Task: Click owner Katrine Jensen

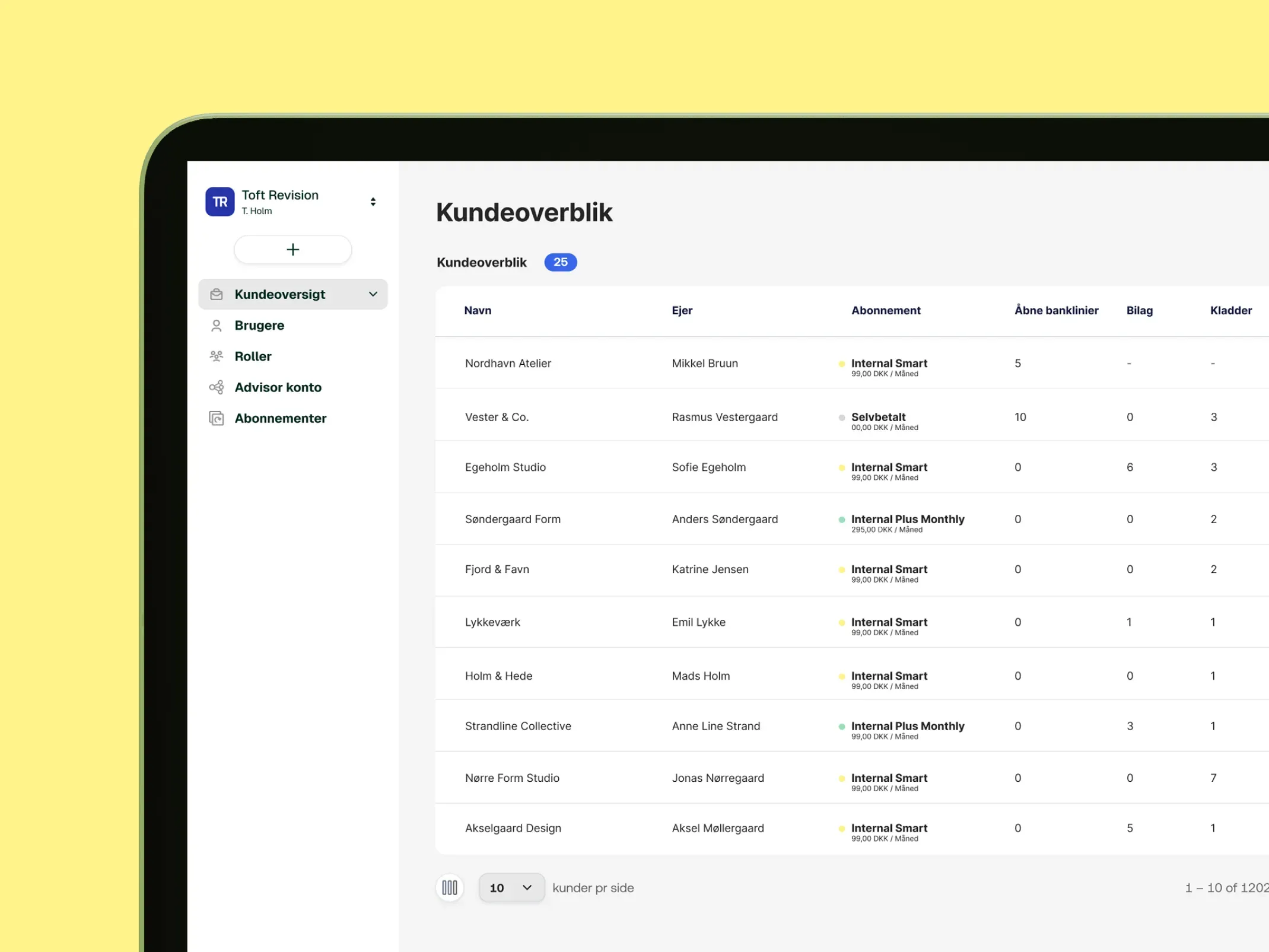Action: tap(710, 569)
